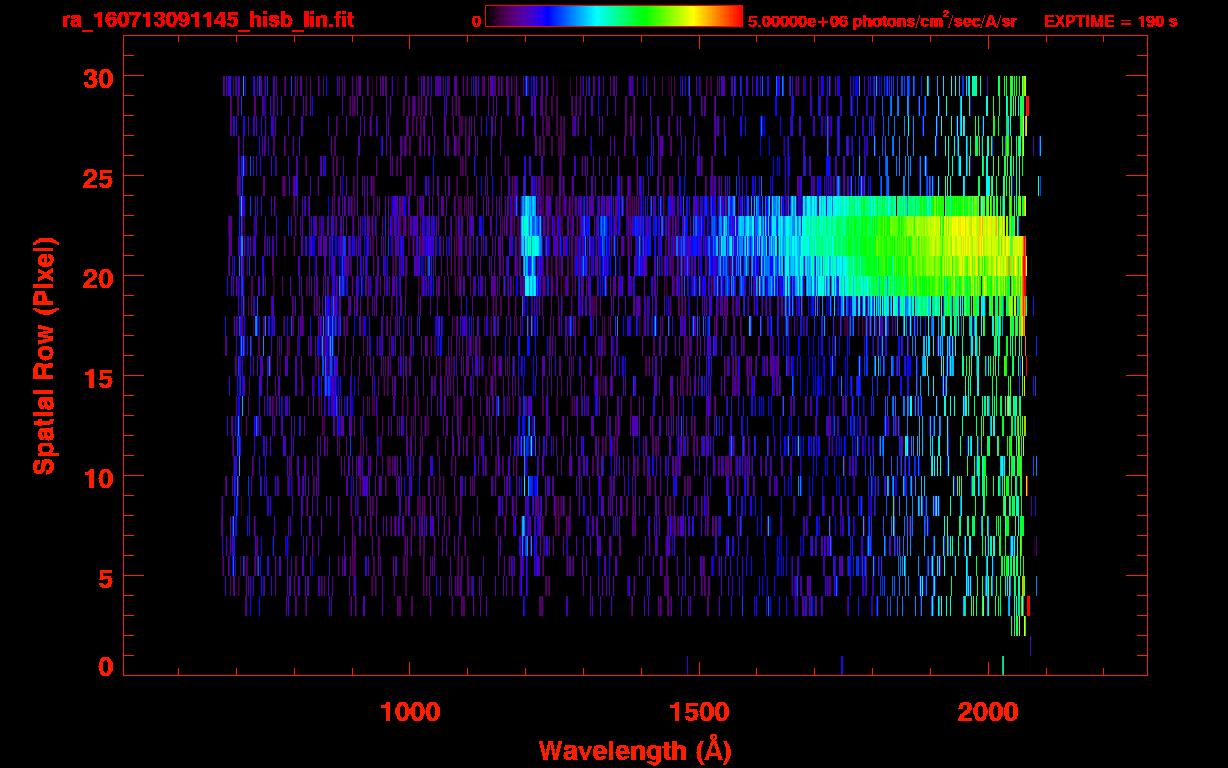Click the bright cyan emission line near 1200 Å

tap(530, 246)
